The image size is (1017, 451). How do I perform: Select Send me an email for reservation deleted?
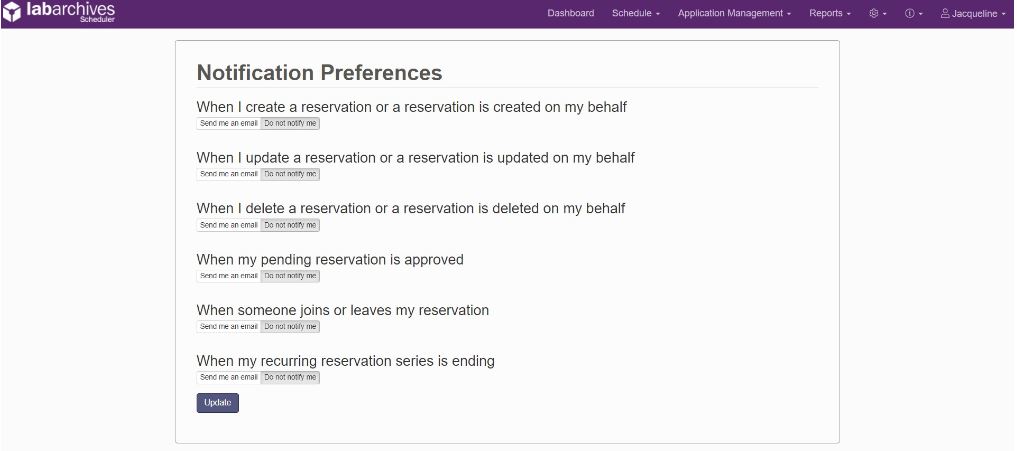coord(228,225)
